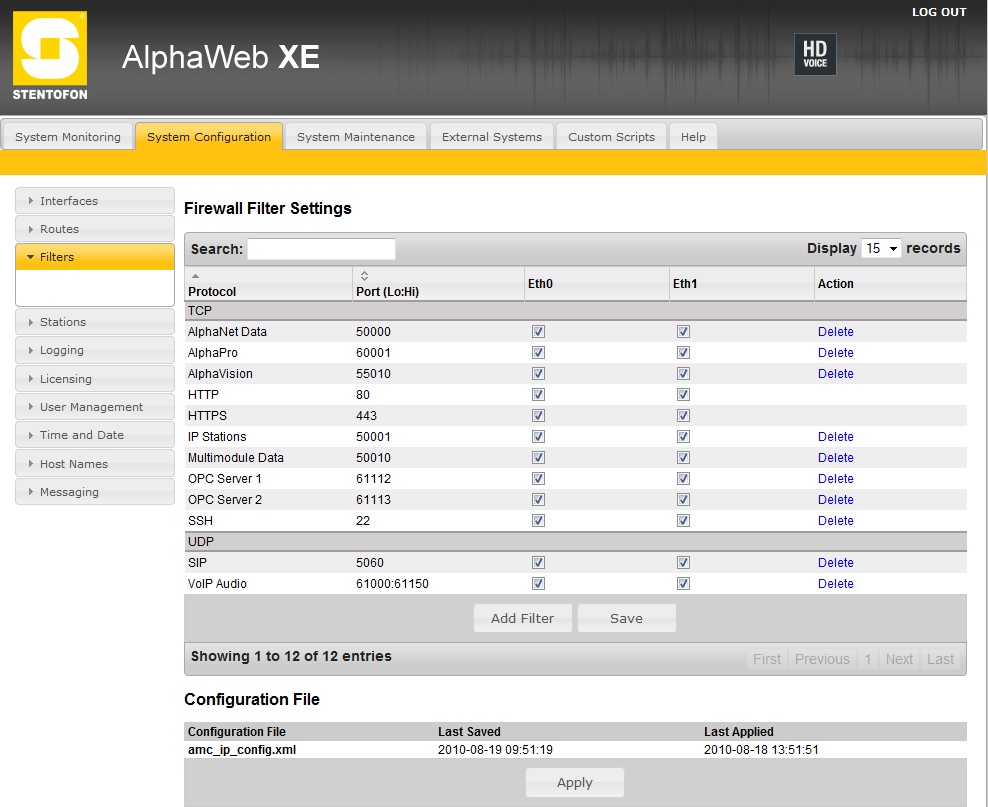Expand the Stations sidebar section
The image size is (988, 807).
pos(95,322)
